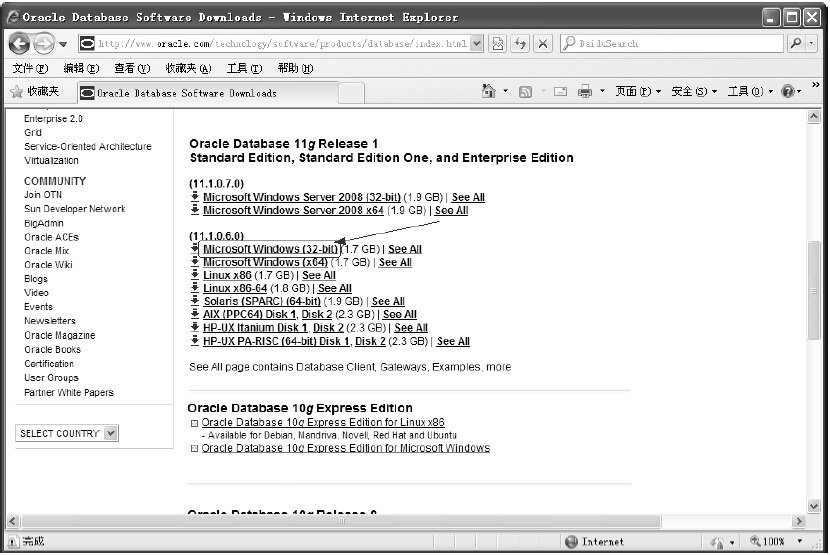Open Oracle Database 10g Express Edition for Microsoft Windows
Image resolution: width=830 pixels, height=555 pixels.
346,449
